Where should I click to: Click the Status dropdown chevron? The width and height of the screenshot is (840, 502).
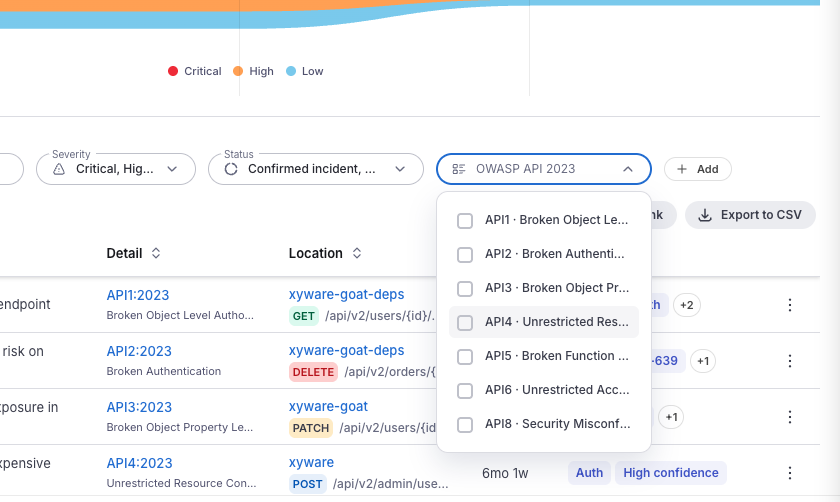click(x=400, y=169)
